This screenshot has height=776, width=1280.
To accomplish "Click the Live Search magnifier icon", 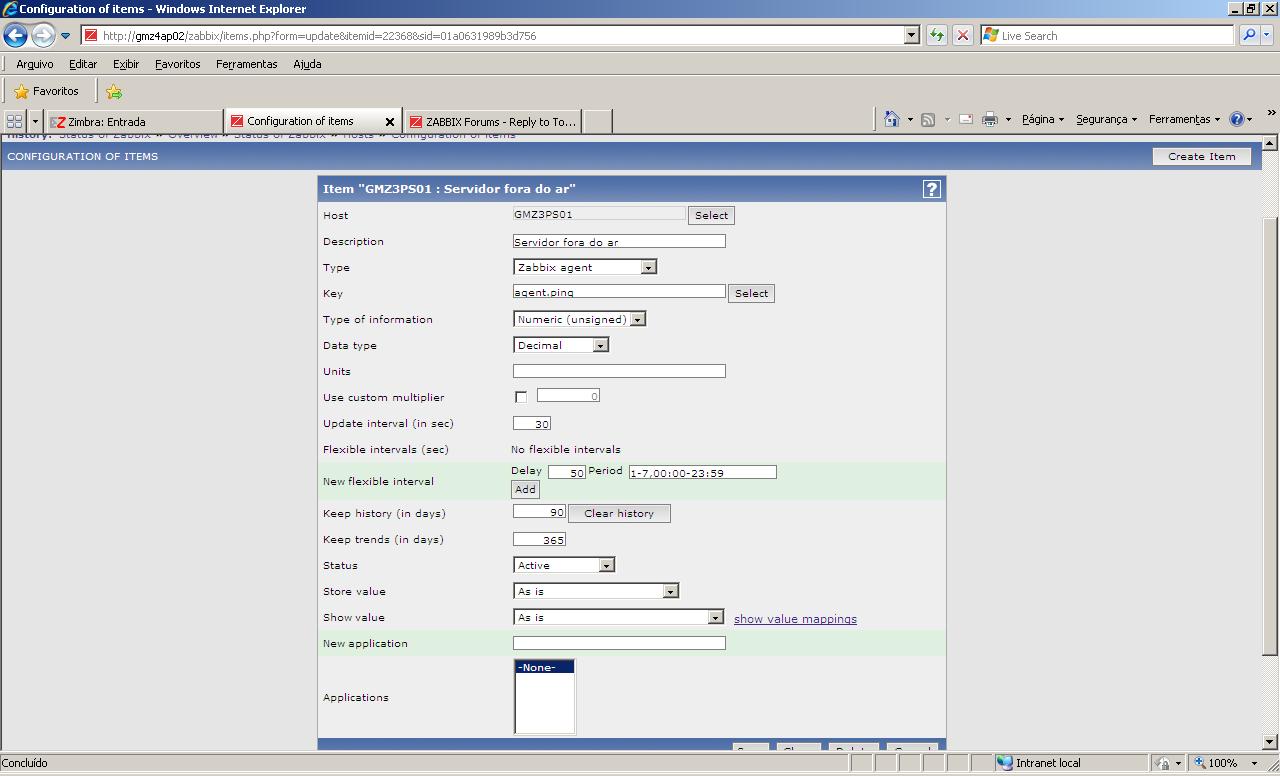I will (x=1249, y=36).
